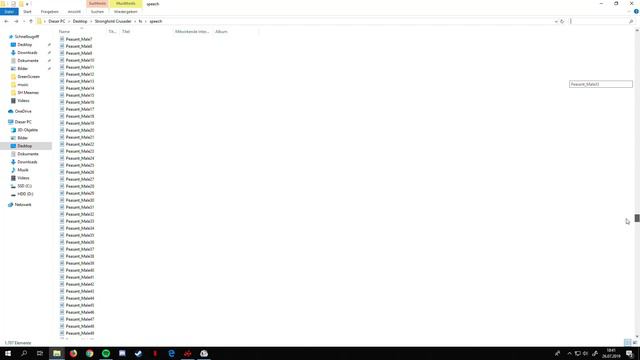Launch Chrome from the taskbar
This screenshot has height=360, width=640.
(89, 353)
